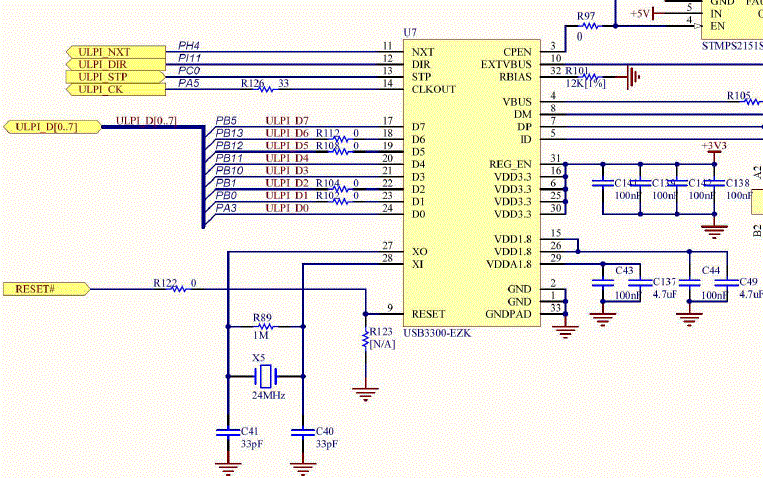Screen dimensions: 763x478
Task: Click the USB3300-EZK part name
Action: [437, 333]
